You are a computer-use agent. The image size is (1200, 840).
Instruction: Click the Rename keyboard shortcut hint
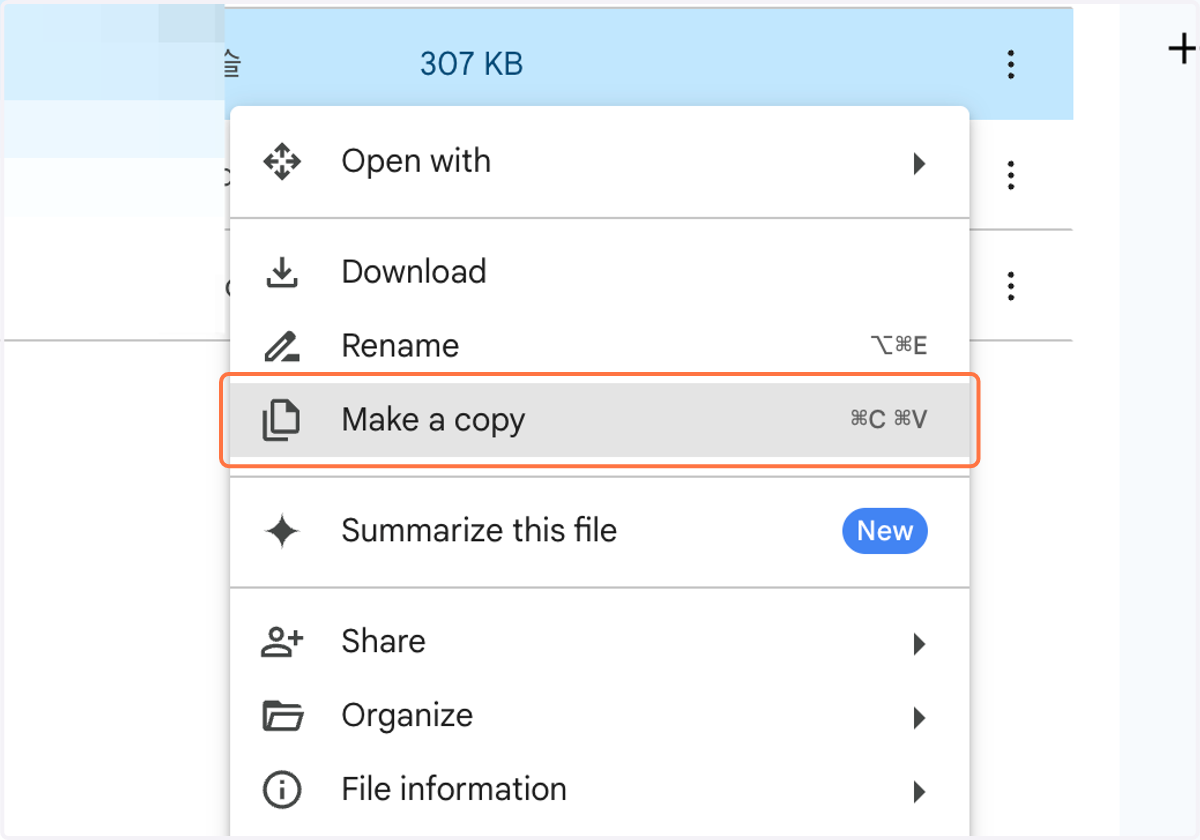click(x=899, y=346)
